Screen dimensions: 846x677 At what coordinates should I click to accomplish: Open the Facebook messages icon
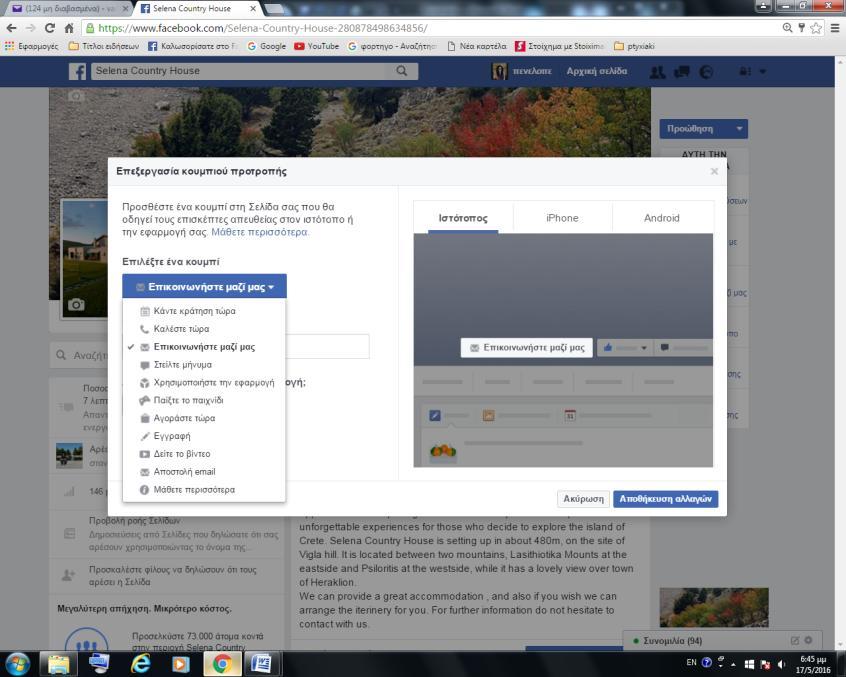(682, 72)
